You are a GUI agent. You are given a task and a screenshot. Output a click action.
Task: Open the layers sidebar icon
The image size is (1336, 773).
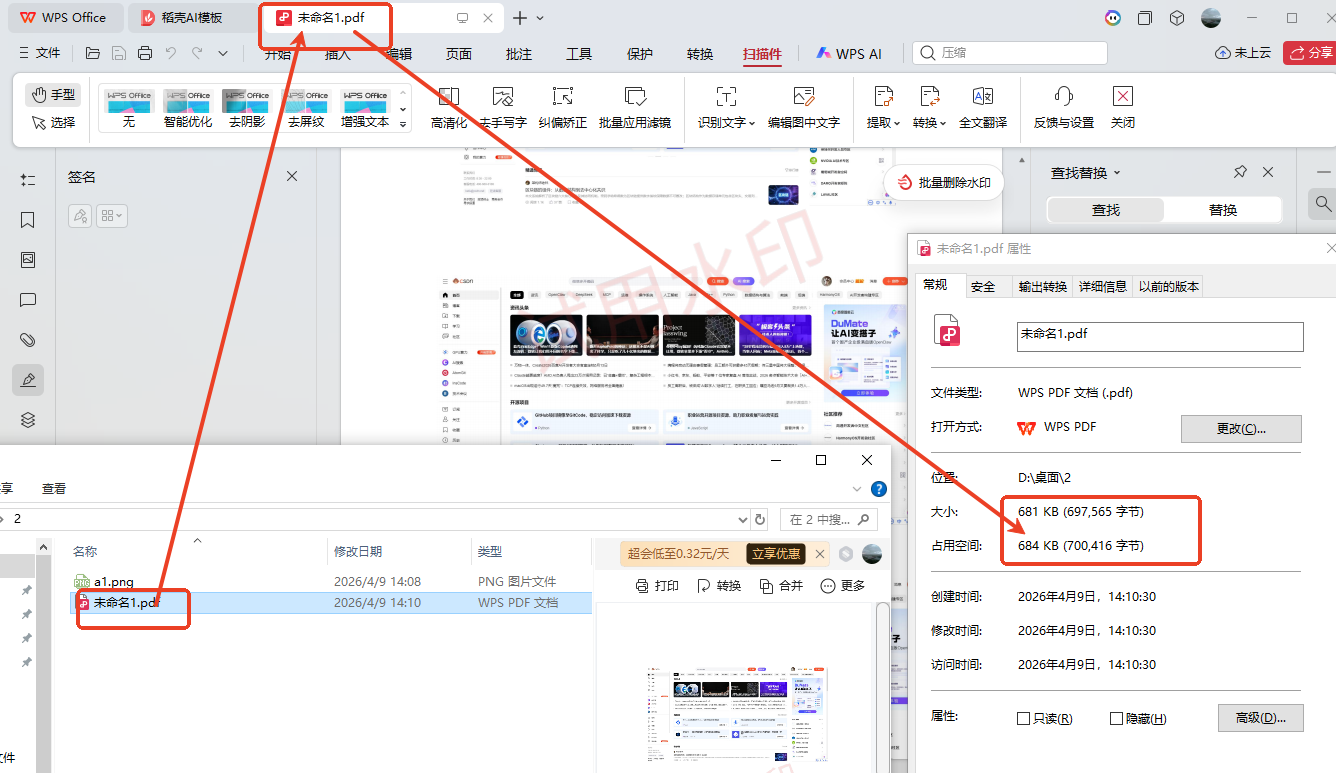(x=28, y=420)
